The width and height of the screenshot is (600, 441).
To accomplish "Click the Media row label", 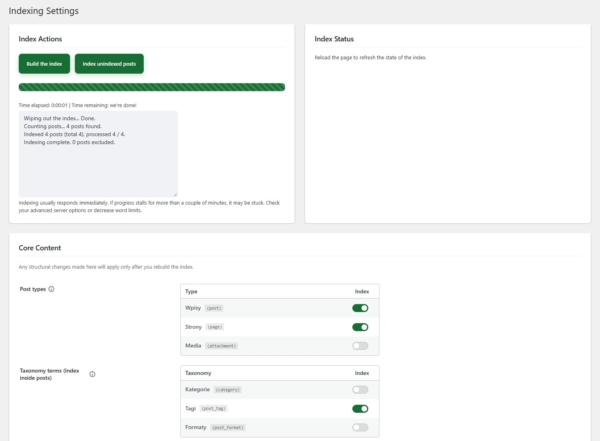I will click(193, 346).
